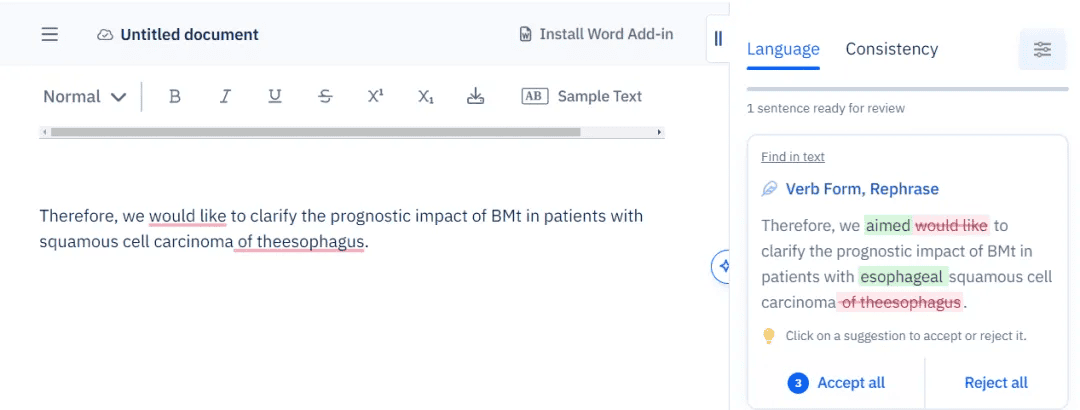Click Install Word Add-in
Viewport: 1080px width, 410px height.
tap(596, 34)
